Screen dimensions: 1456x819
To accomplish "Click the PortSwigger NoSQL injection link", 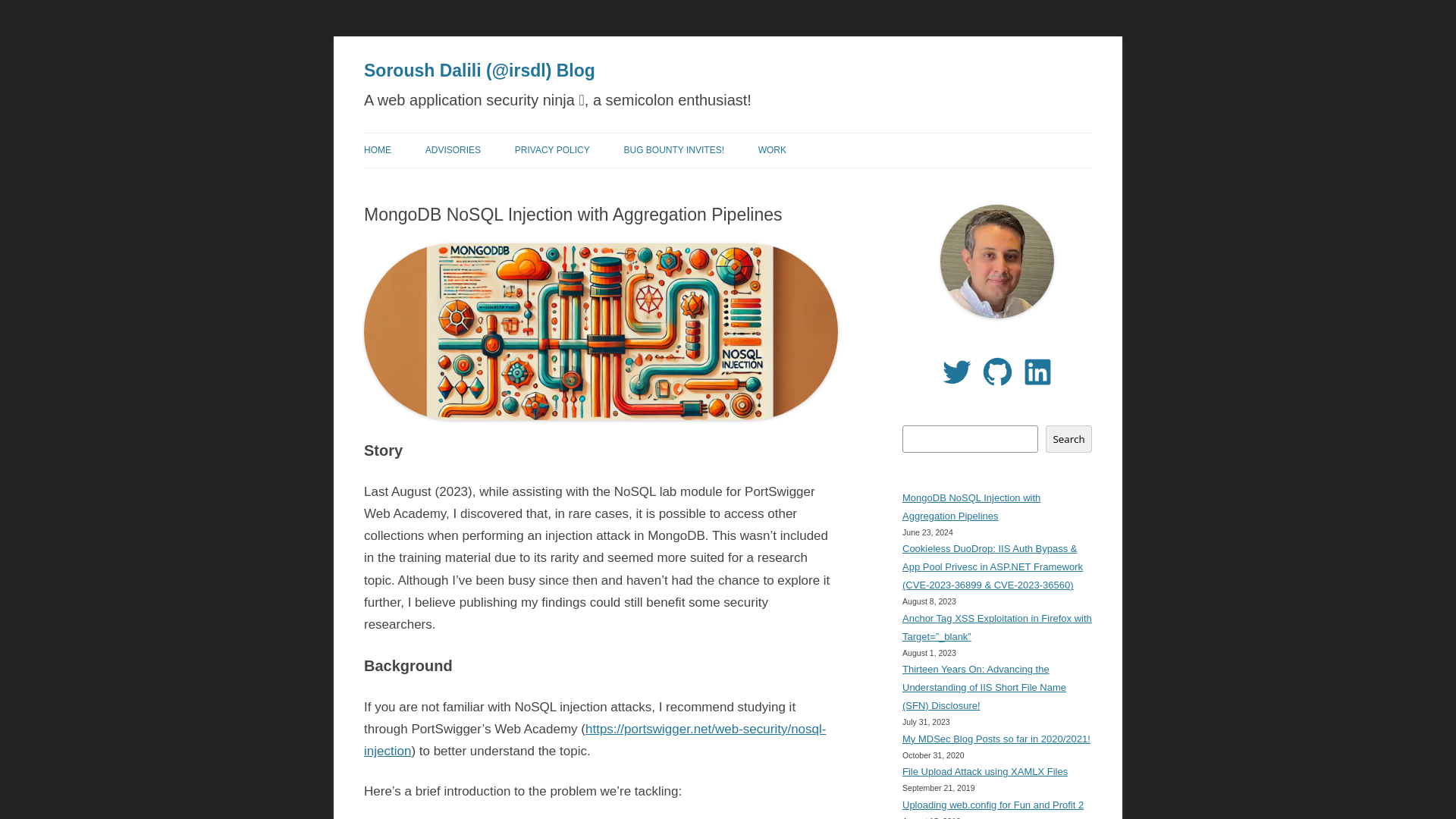I will [594, 740].
